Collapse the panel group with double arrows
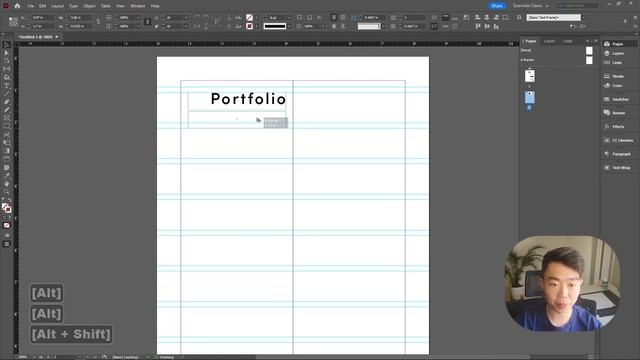Image resolution: width=640 pixels, height=360 pixels. click(588, 41)
